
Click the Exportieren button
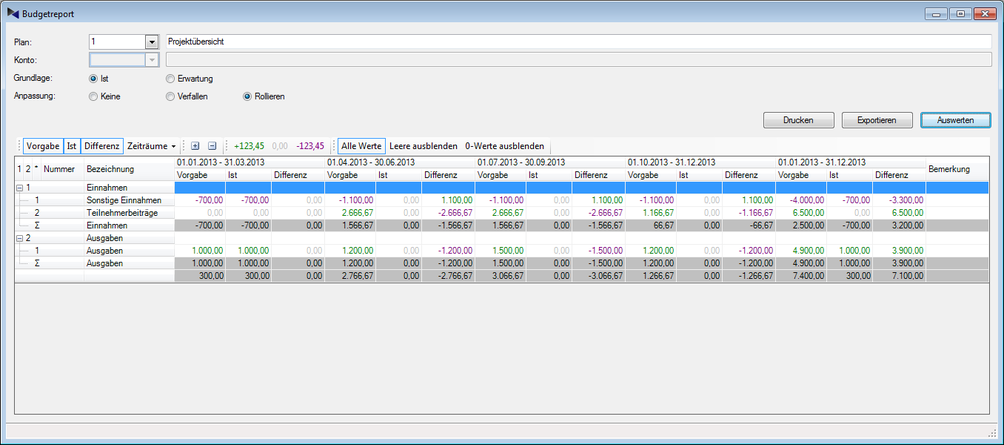877,120
